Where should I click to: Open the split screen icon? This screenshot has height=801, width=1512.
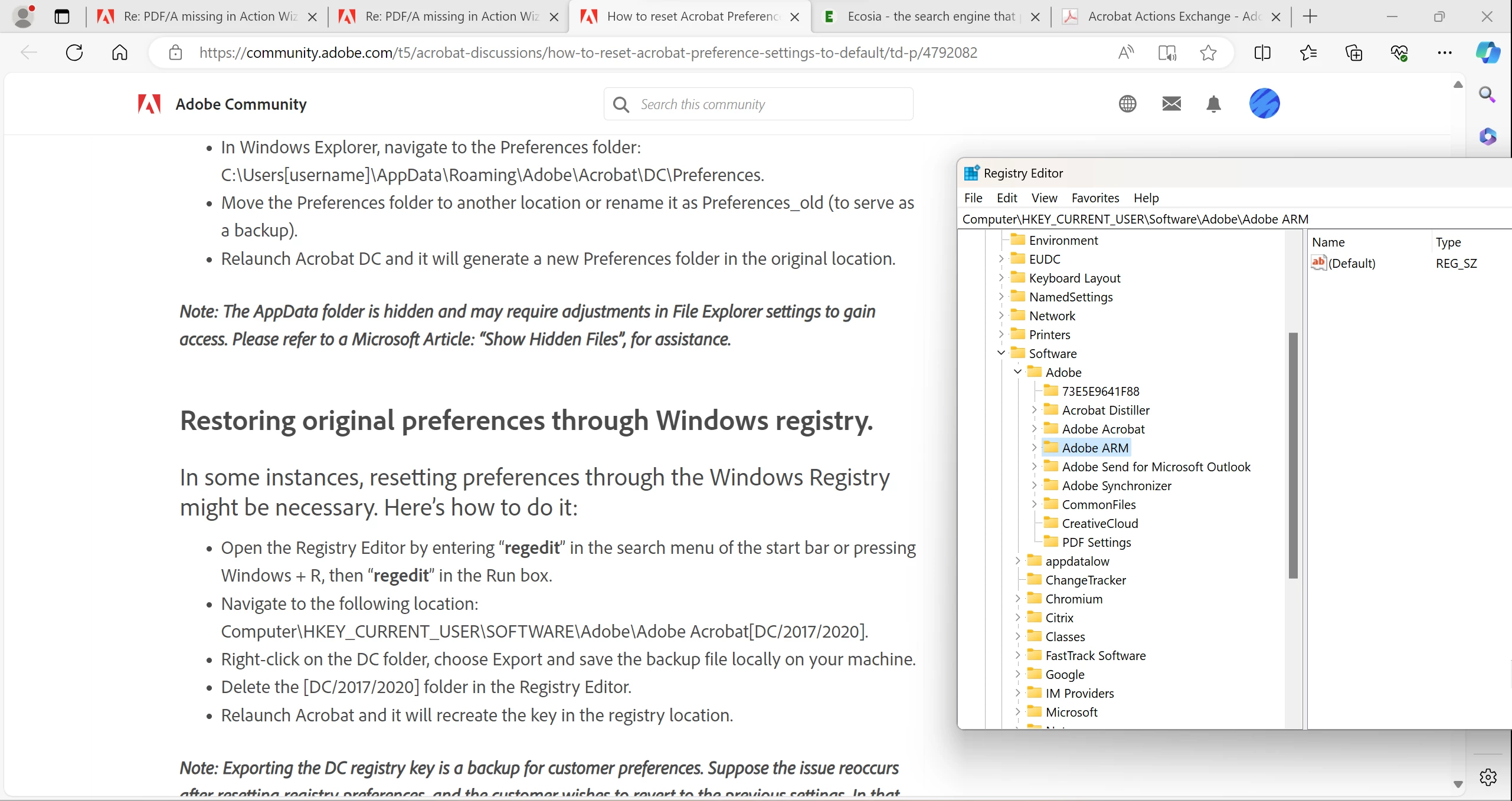coord(1262,52)
